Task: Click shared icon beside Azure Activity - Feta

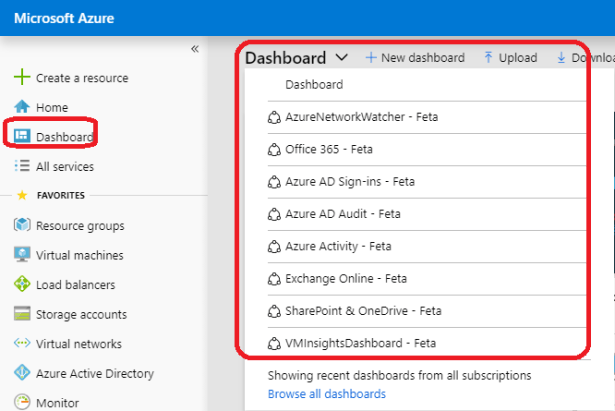Action: pos(274,246)
